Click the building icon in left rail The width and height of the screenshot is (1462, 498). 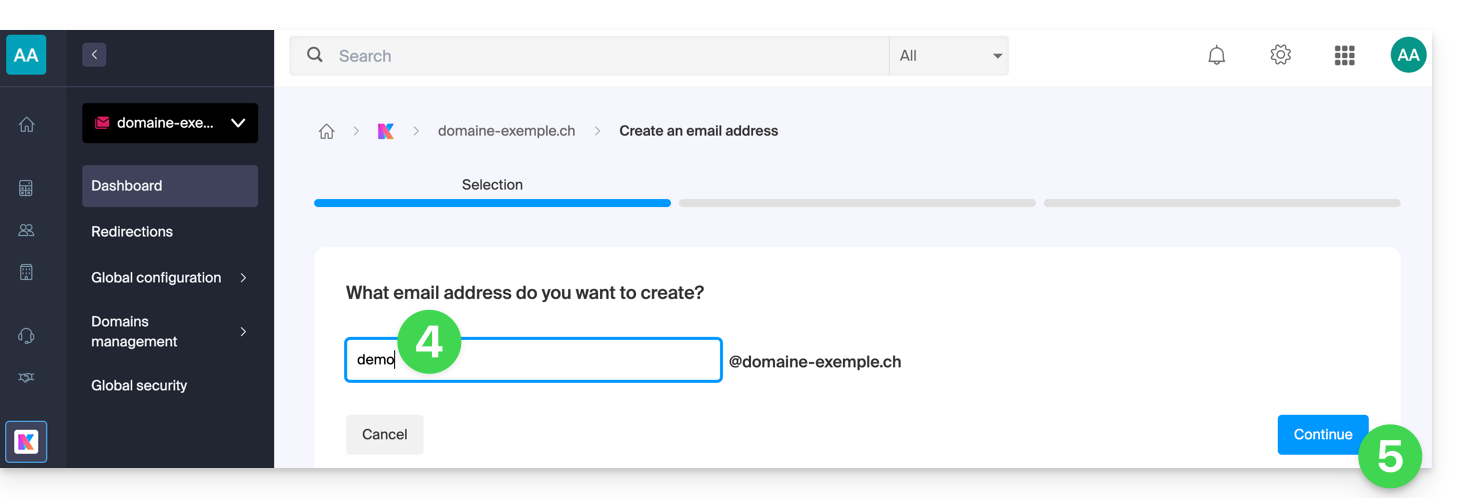tap(27, 272)
